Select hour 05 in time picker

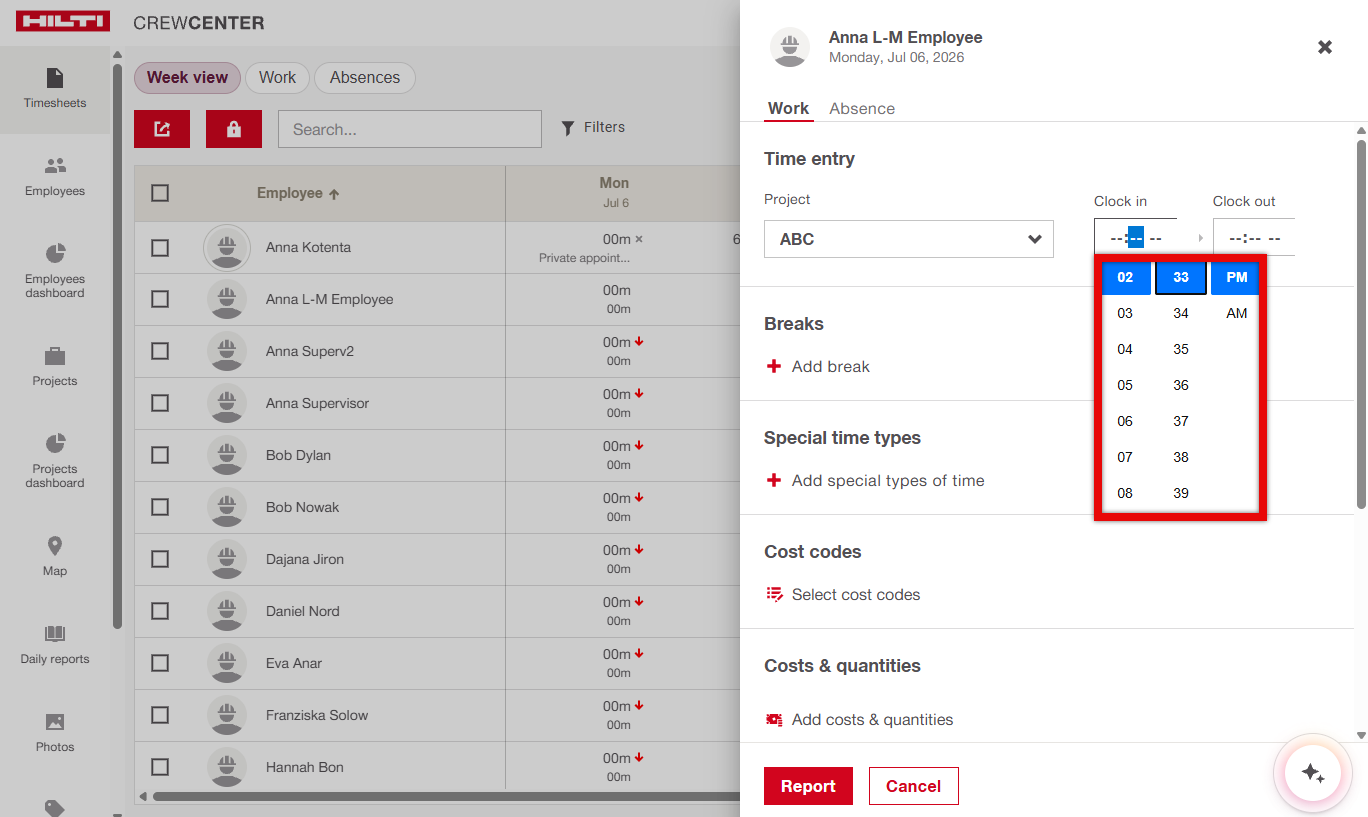pyautogui.click(x=1125, y=385)
